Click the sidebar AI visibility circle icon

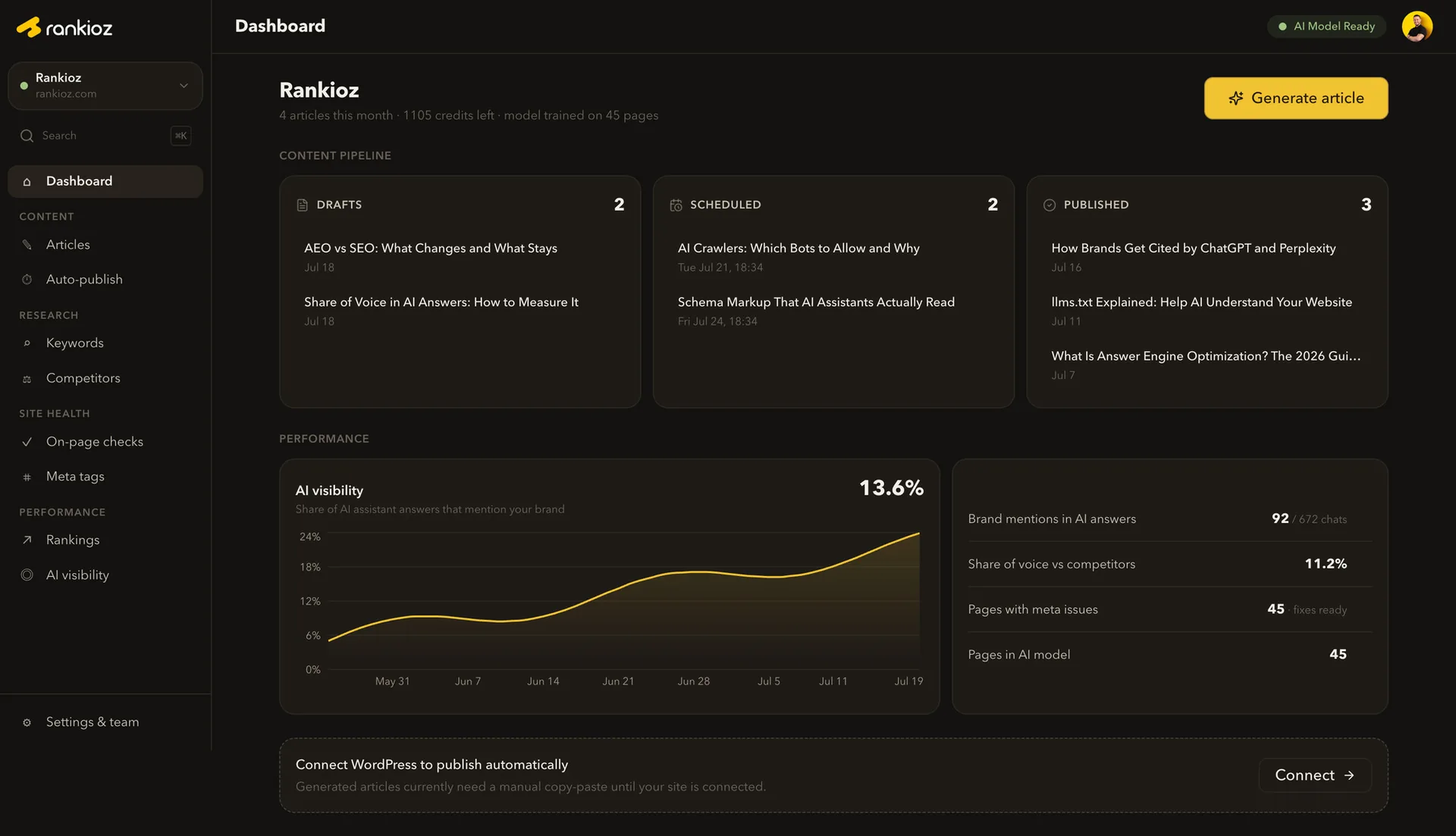click(x=27, y=575)
